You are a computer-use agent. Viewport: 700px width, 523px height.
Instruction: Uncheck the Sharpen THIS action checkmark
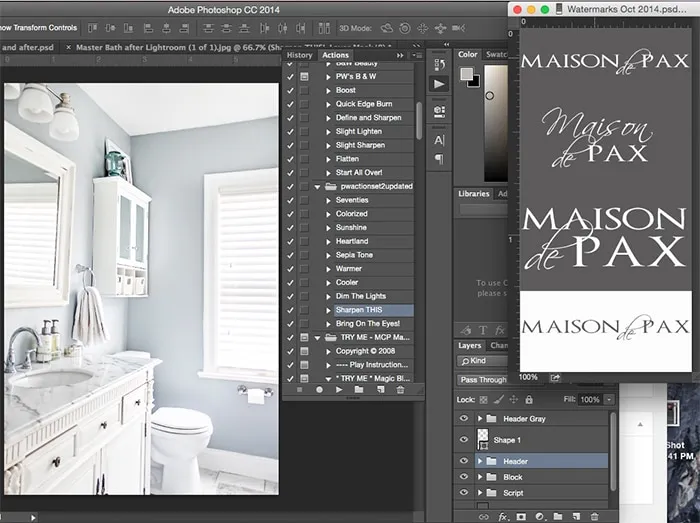(x=290, y=311)
